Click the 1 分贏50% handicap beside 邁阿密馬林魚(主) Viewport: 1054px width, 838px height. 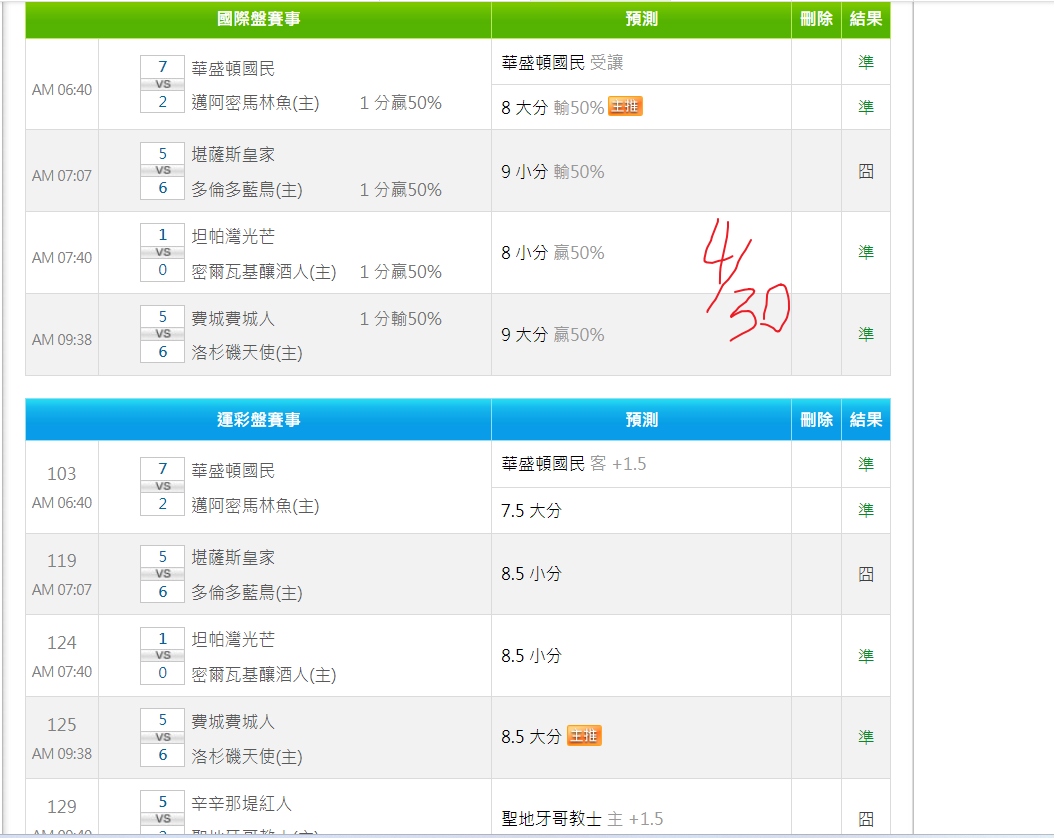click(401, 103)
